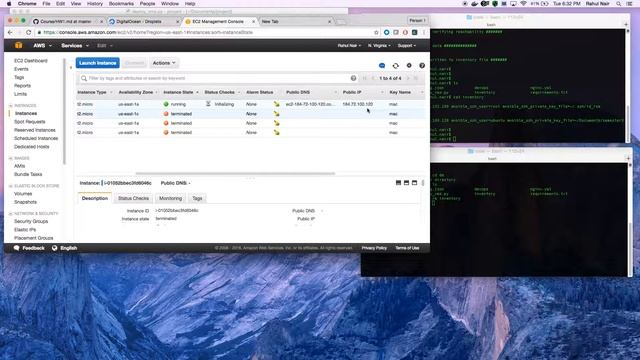Click the red Chrome extension icon

(405, 32)
